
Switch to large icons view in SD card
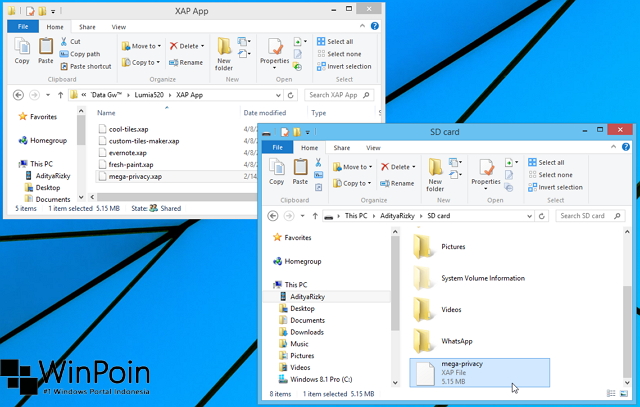[624, 394]
